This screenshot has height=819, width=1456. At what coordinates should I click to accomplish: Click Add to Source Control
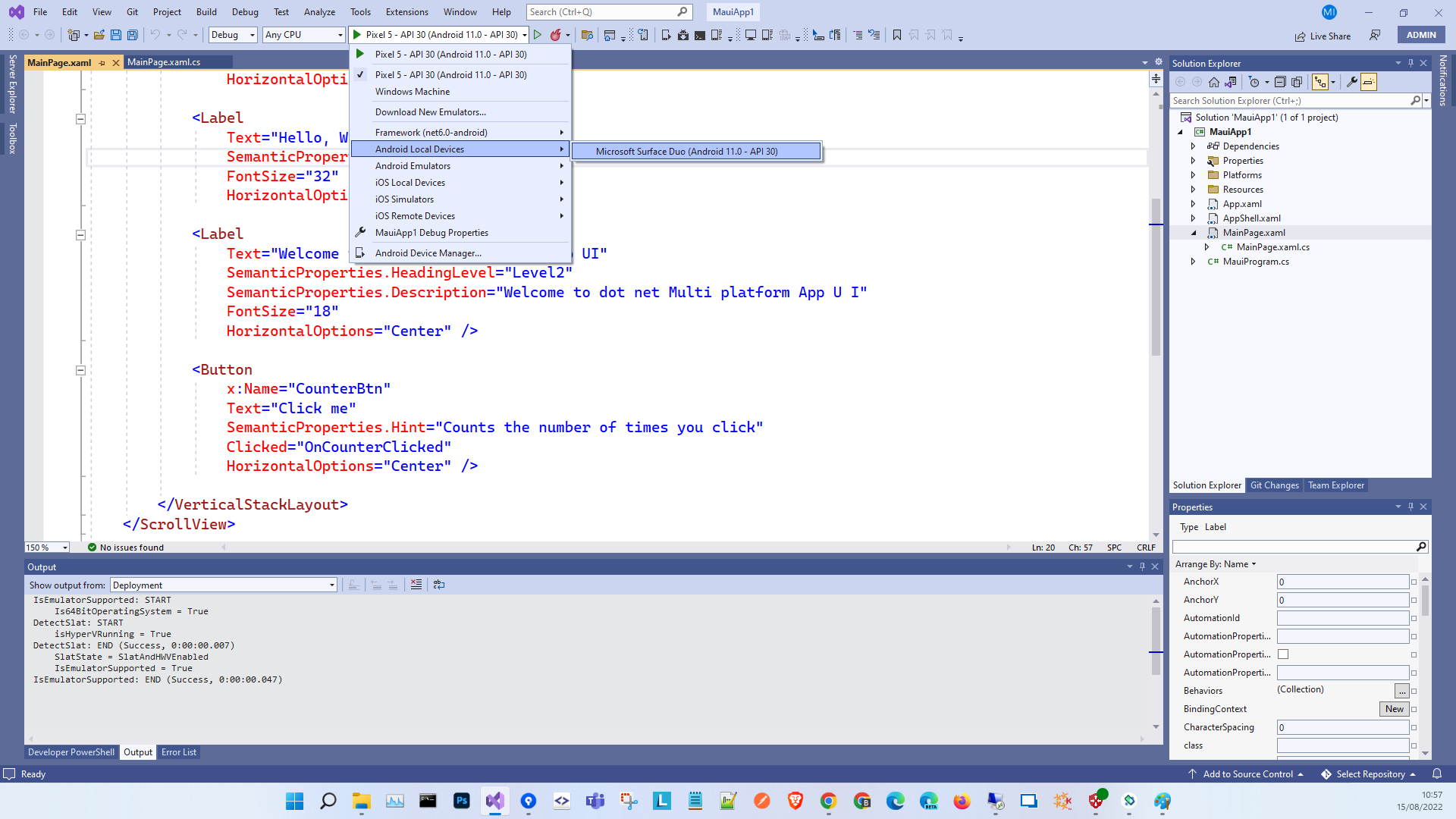tap(1246, 774)
